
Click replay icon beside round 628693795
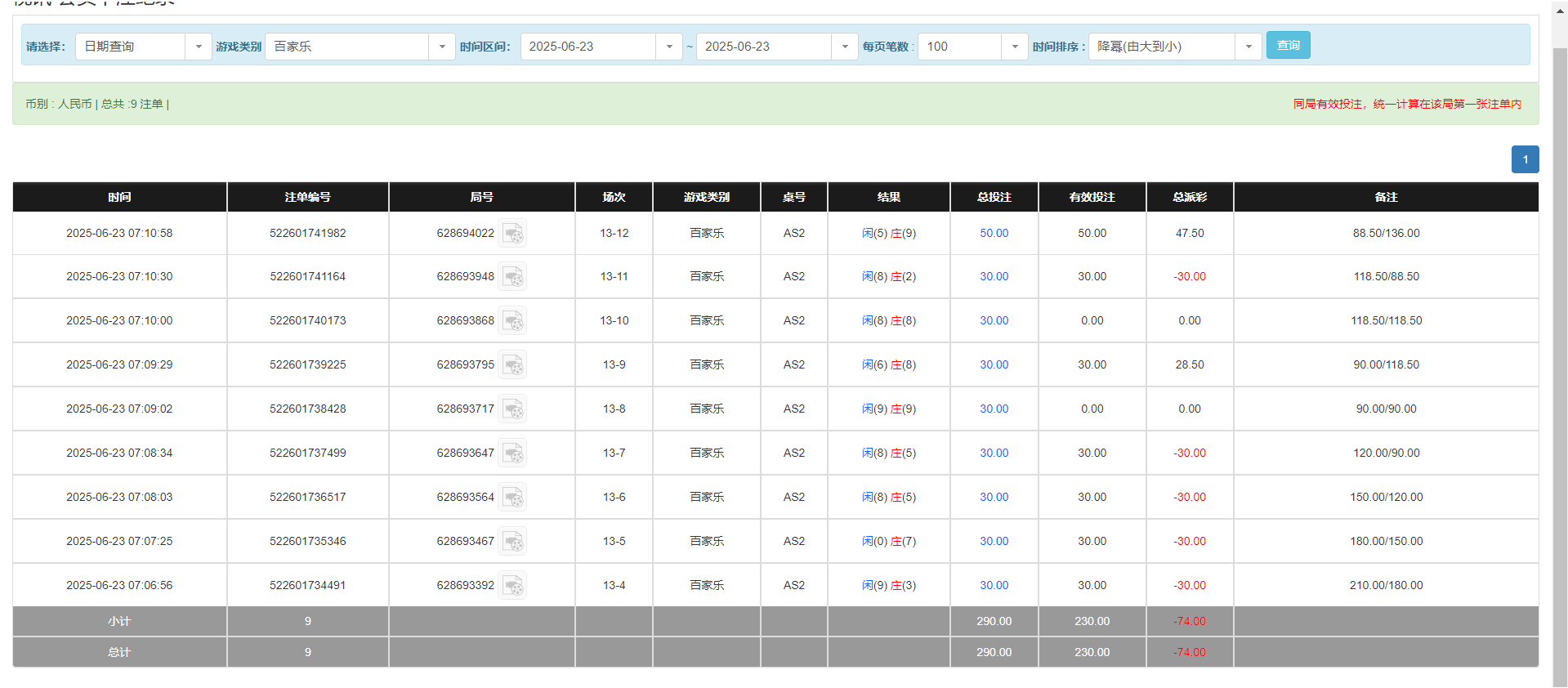tap(512, 365)
